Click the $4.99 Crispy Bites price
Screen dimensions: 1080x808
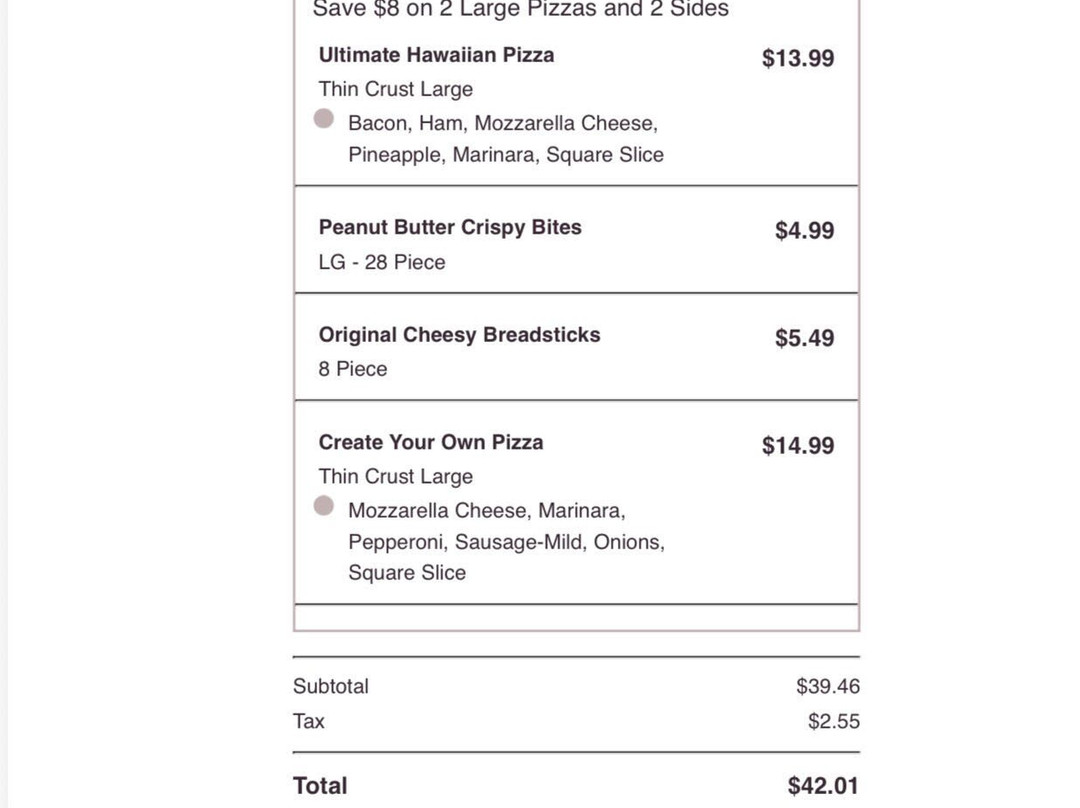(x=804, y=231)
